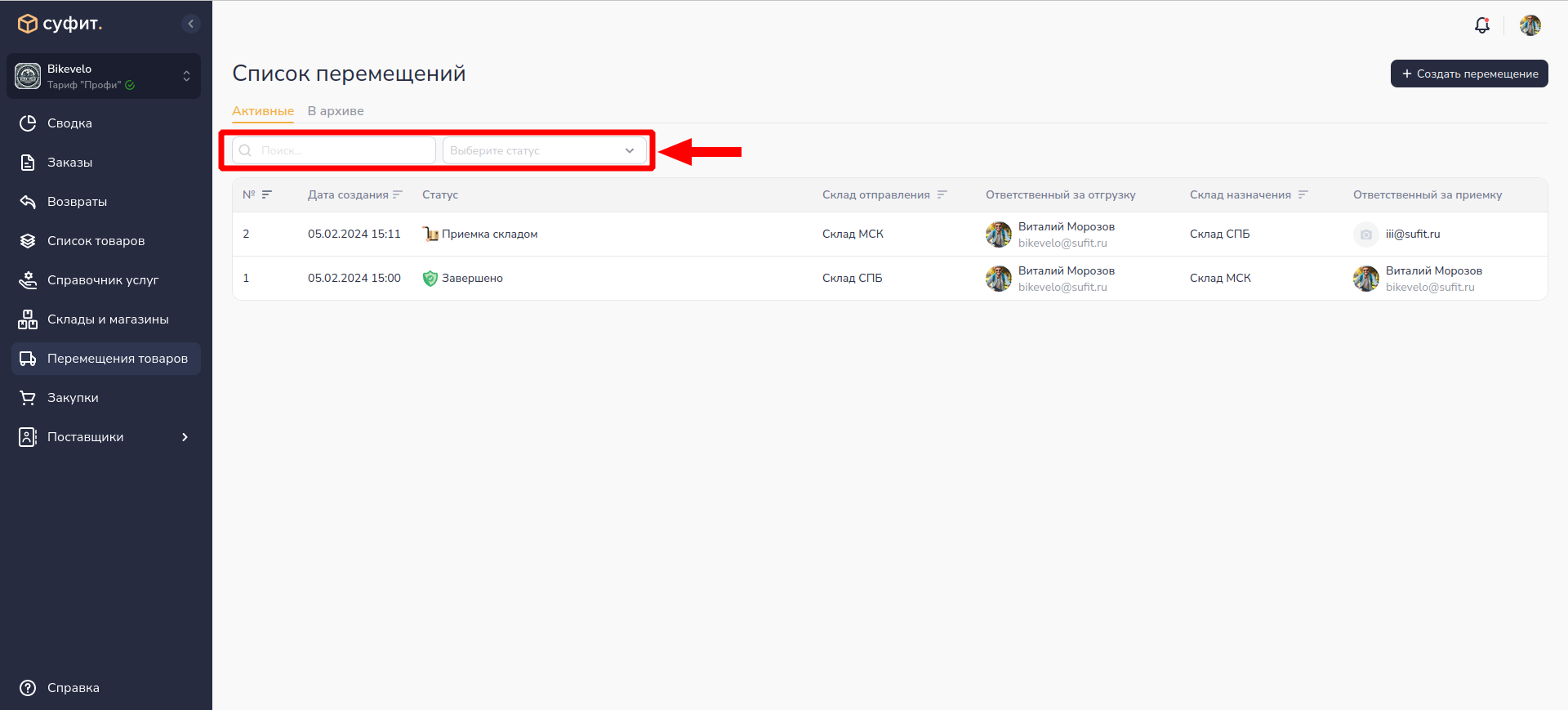1568x710 pixels.
Task: Open Список товаров page
Action: click(106, 241)
